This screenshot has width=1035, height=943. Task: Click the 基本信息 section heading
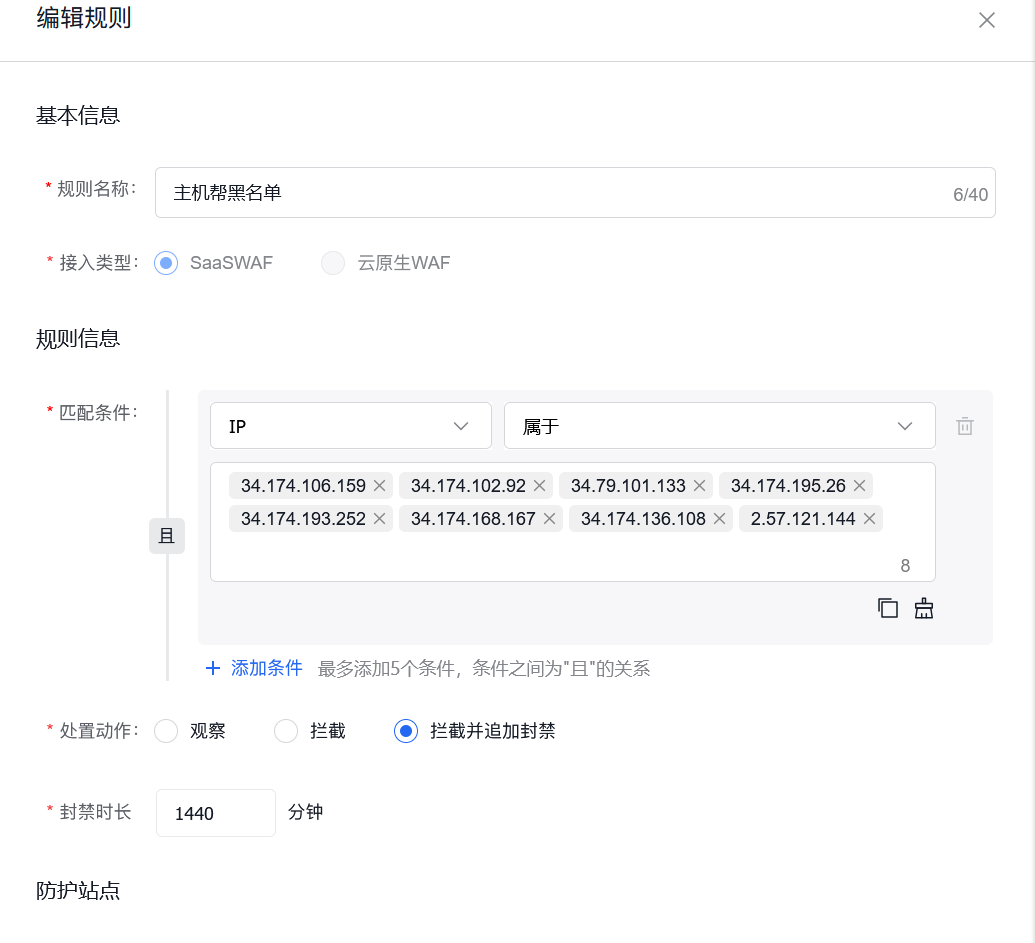(x=78, y=116)
